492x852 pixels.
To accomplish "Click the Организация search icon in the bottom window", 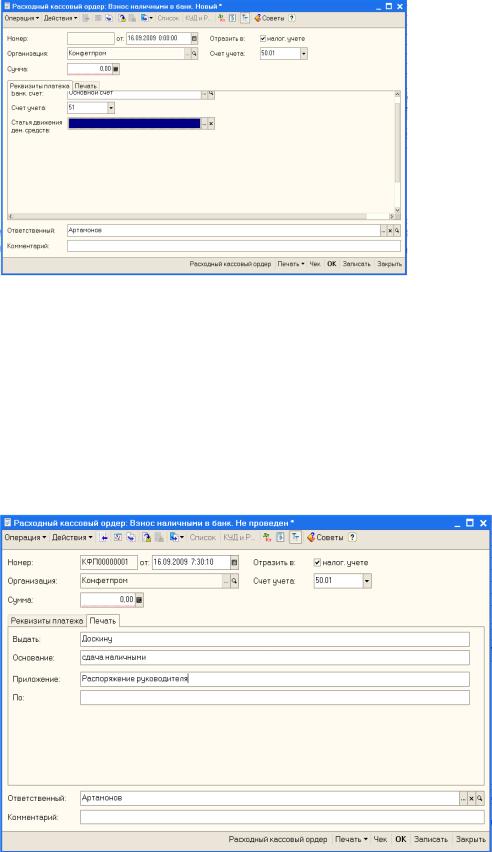I will point(234,581).
